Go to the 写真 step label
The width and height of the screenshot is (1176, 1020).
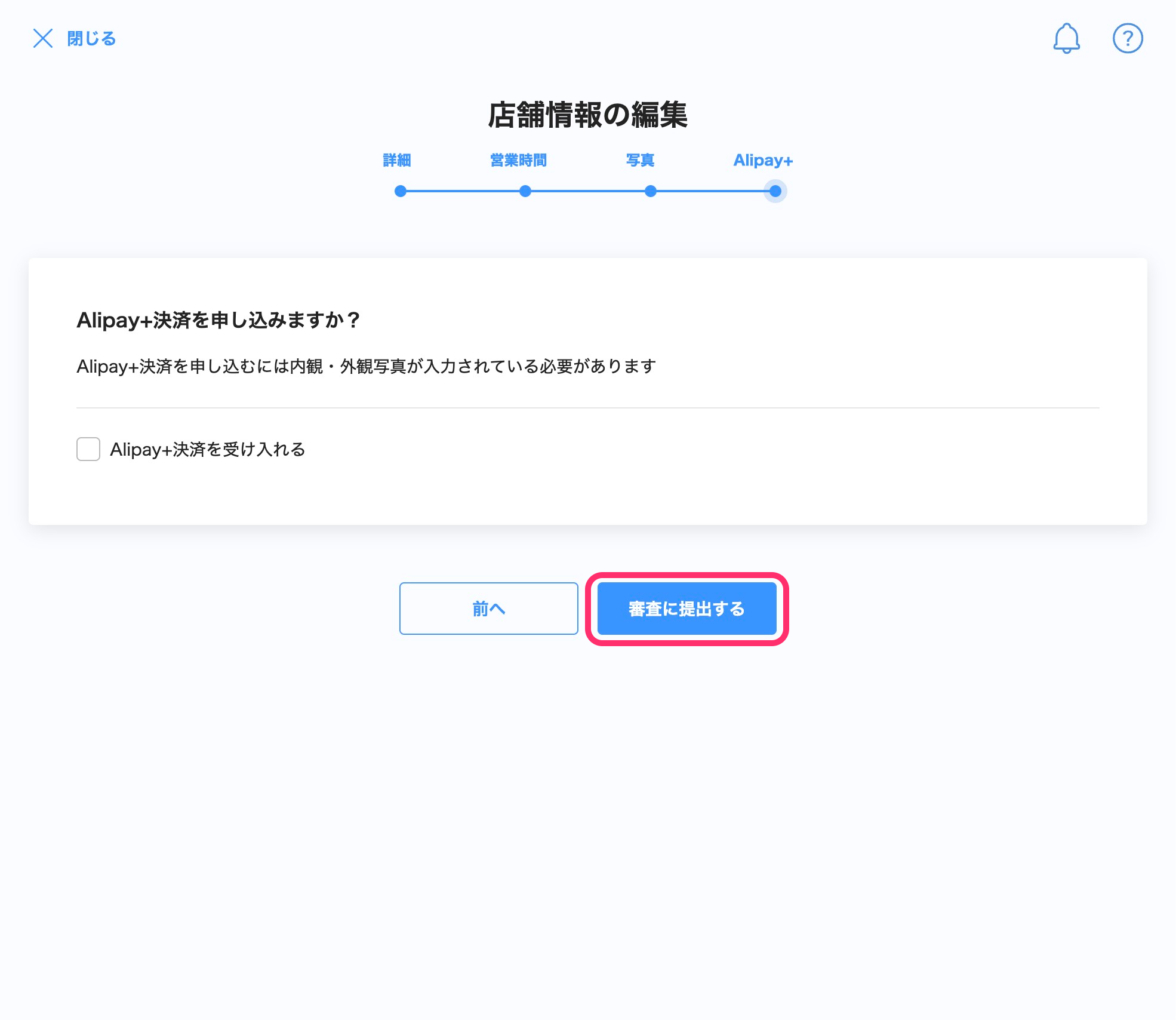(x=641, y=160)
